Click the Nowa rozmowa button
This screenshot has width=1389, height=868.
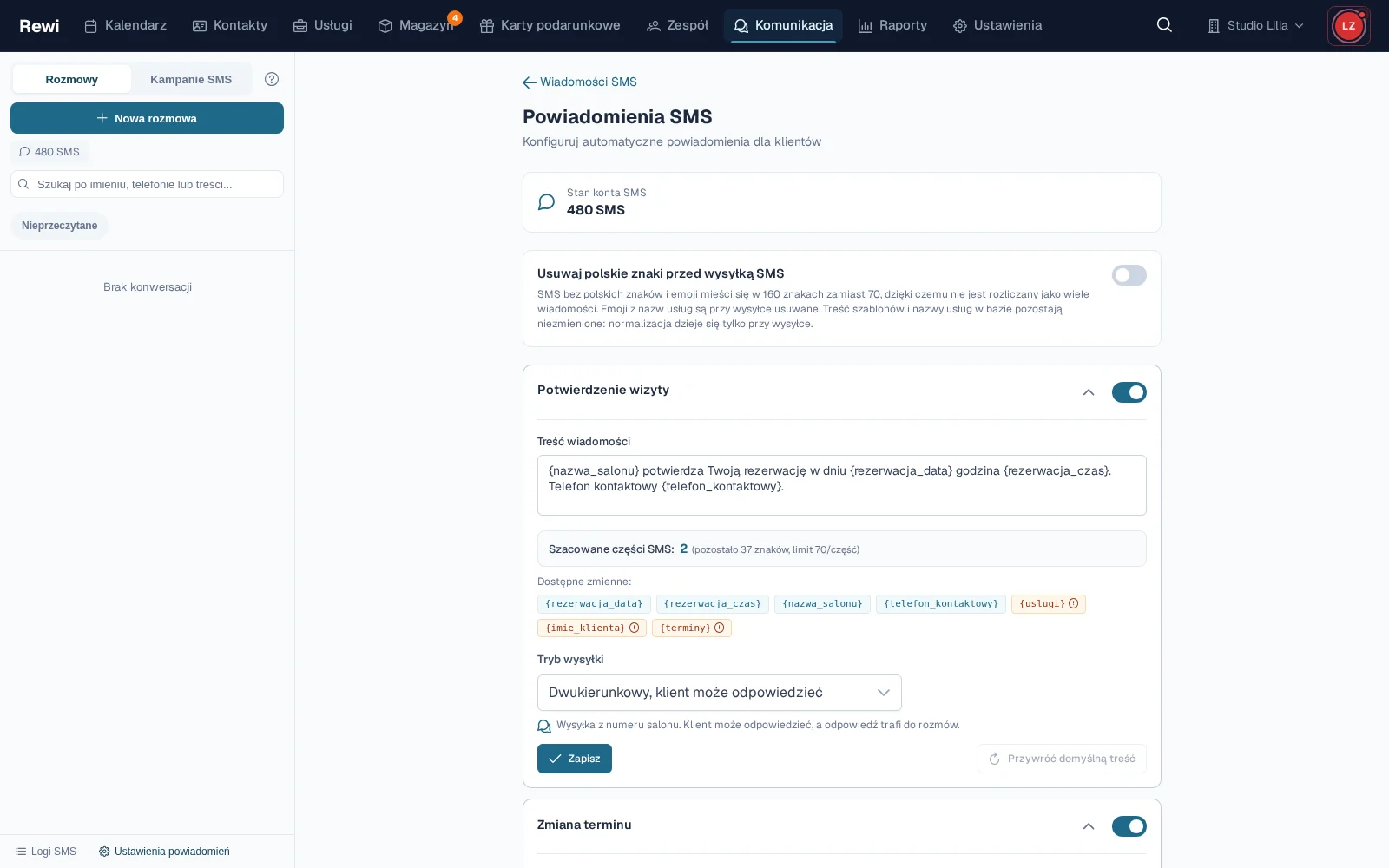click(147, 118)
